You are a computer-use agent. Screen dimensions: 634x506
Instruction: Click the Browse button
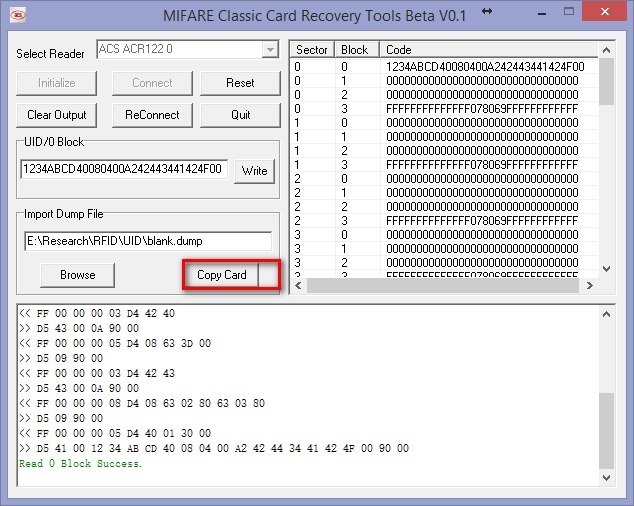(77, 275)
